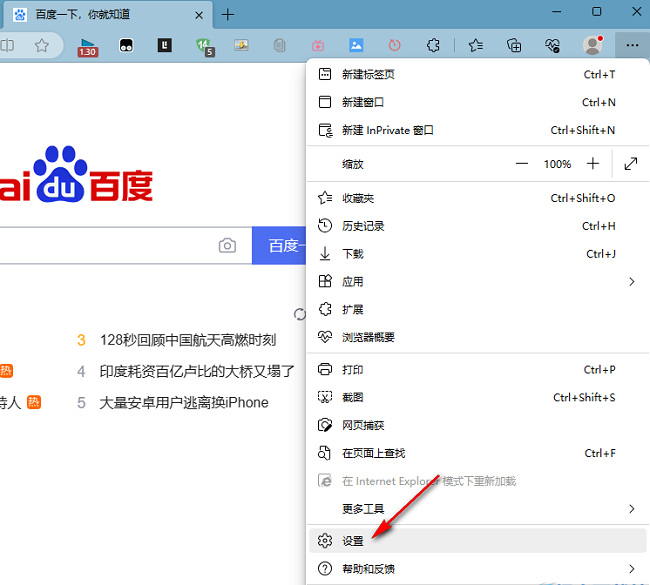This screenshot has height=585, width=650.
Task: Open 下载 from the menu
Action: 478,254
